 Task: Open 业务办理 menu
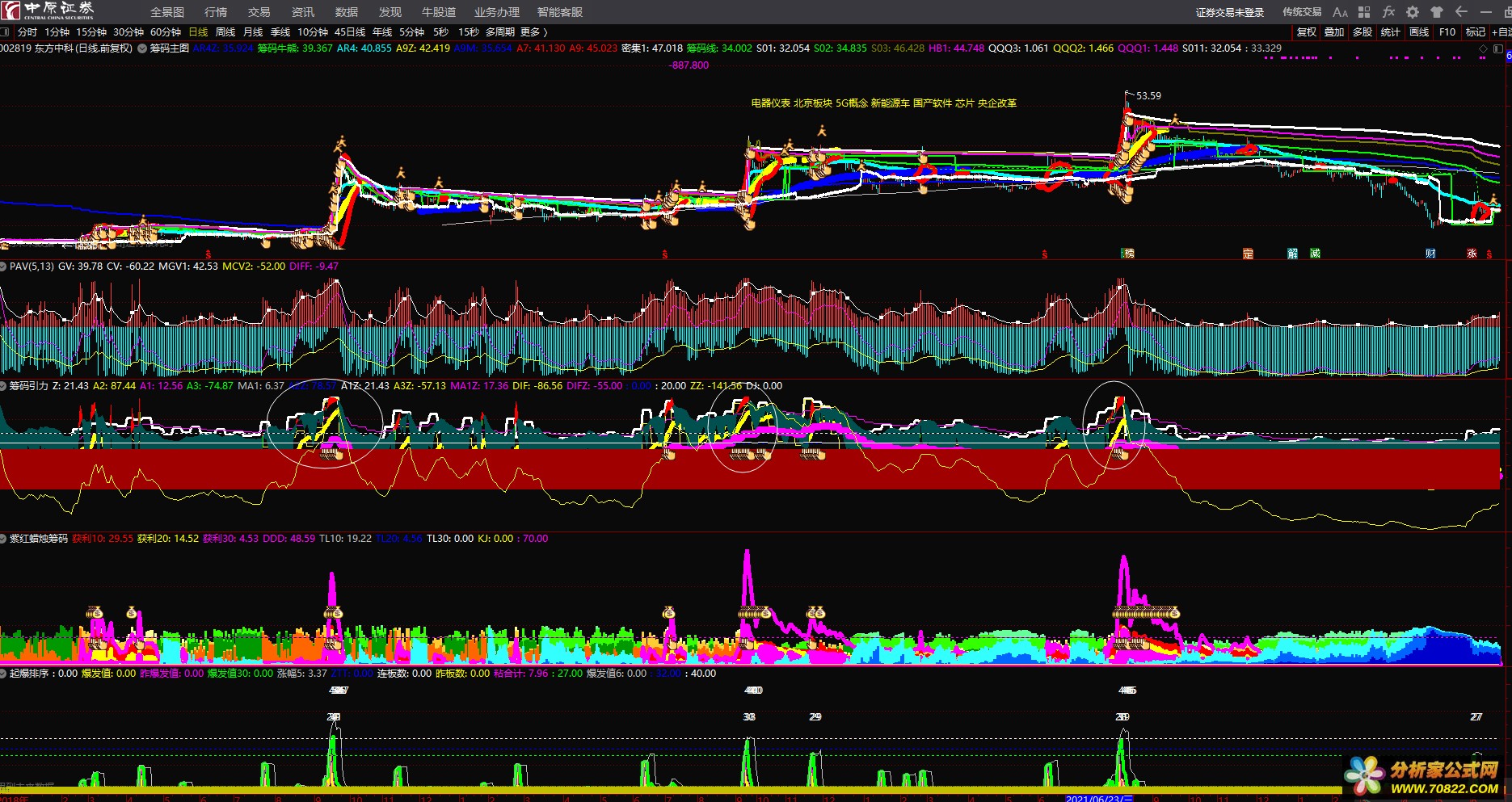pos(497,12)
